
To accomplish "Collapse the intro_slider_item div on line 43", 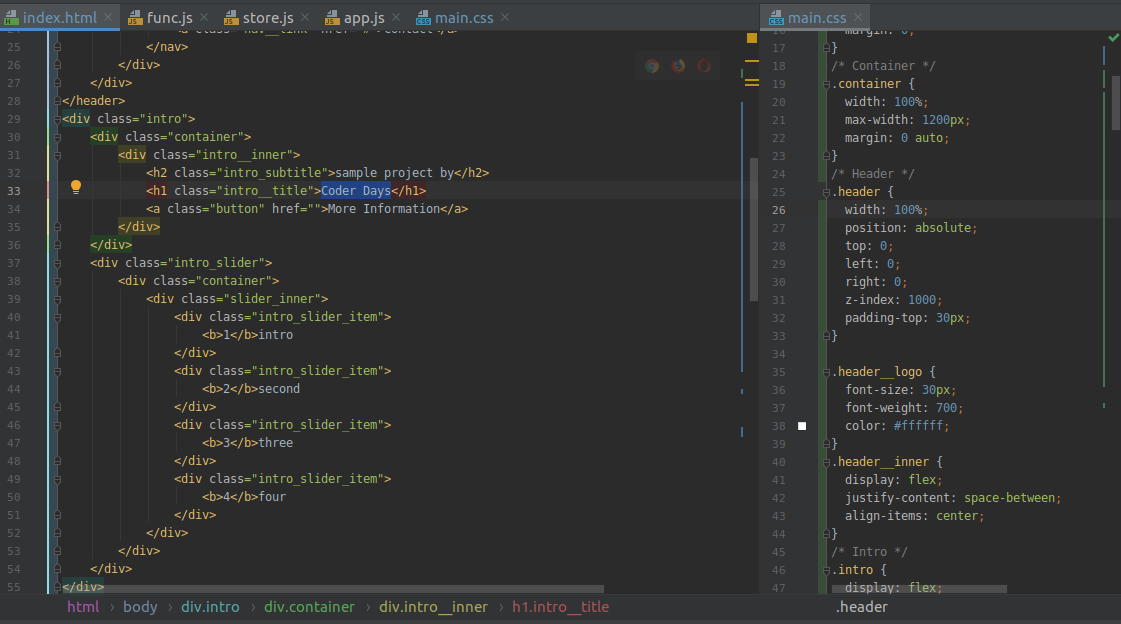I will [x=57, y=371].
